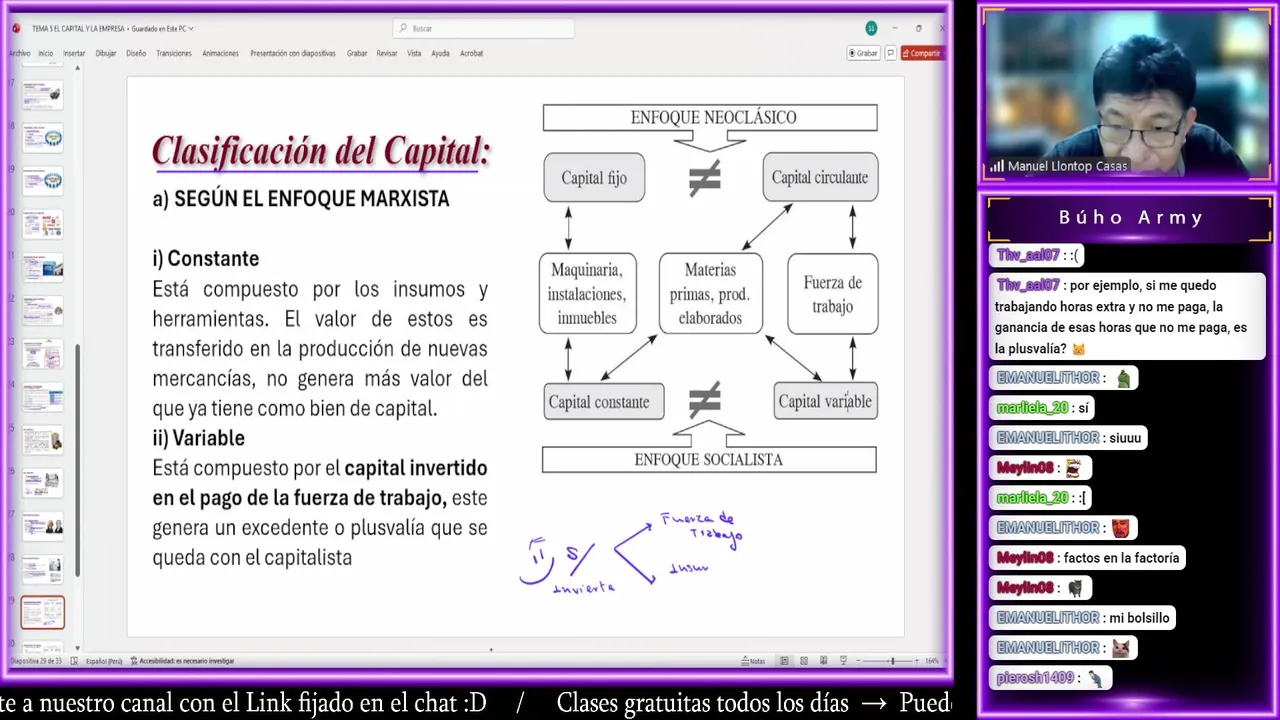Select slide 18 thumbnail

click(43, 137)
